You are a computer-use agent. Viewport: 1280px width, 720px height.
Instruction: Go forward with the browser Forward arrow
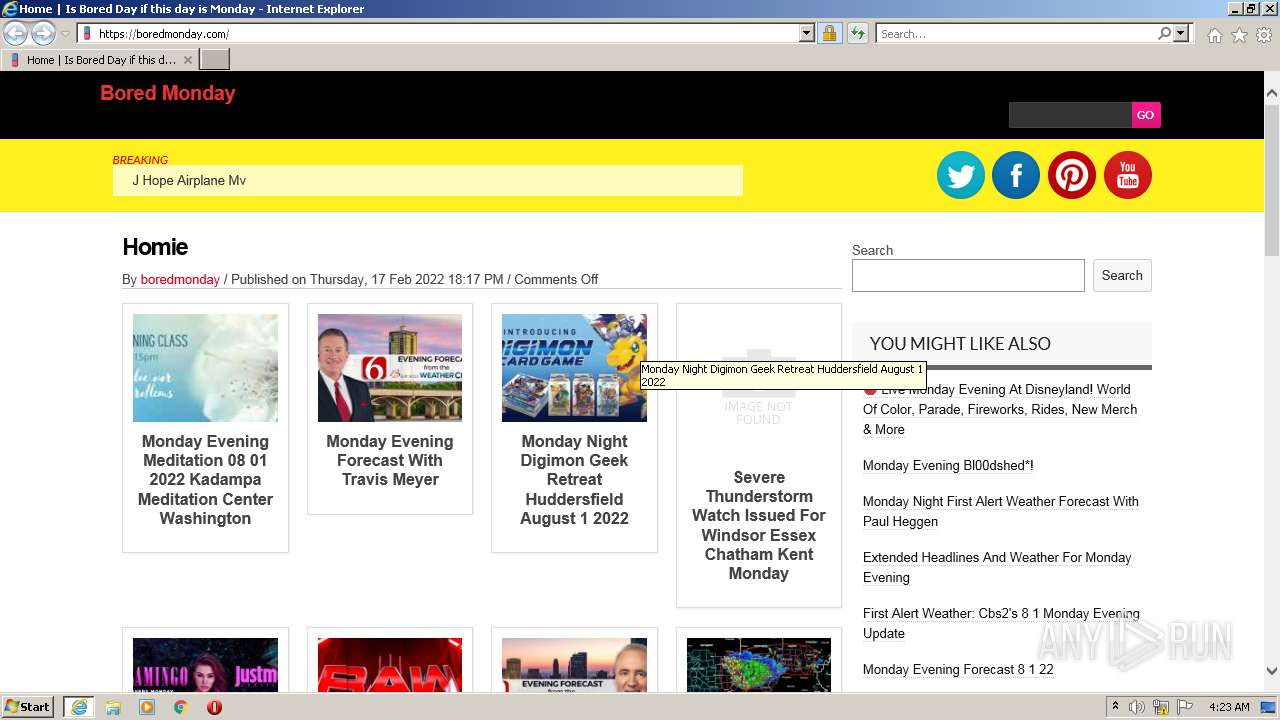pos(43,34)
